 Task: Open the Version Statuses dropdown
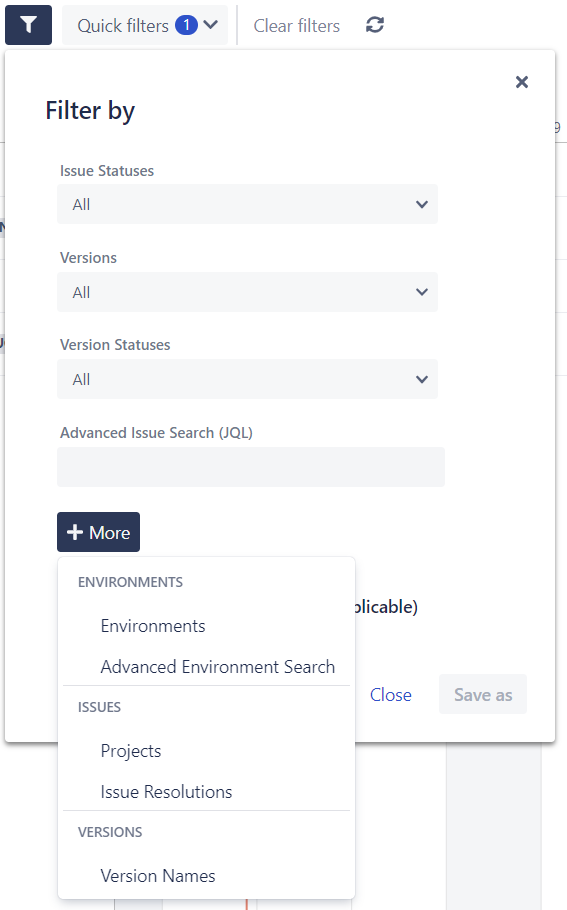(247, 379)
